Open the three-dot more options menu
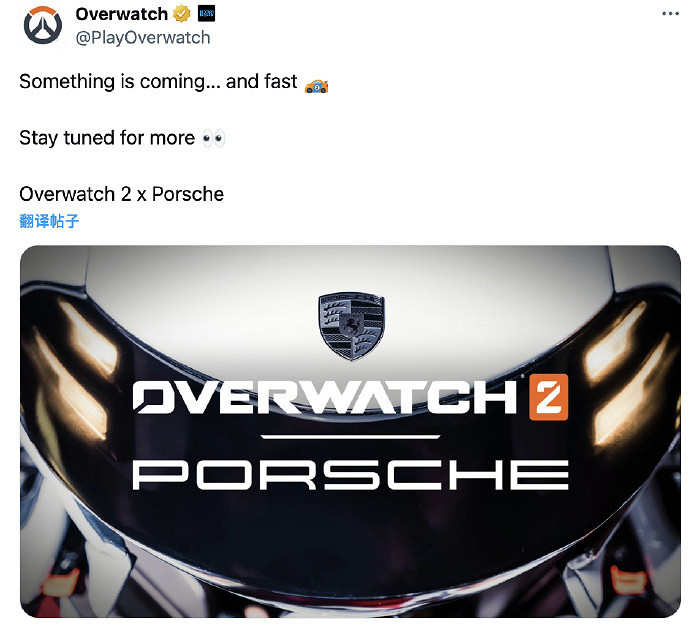Image resolution: width=690 pixels, height=629 pixels. (670, 14)
